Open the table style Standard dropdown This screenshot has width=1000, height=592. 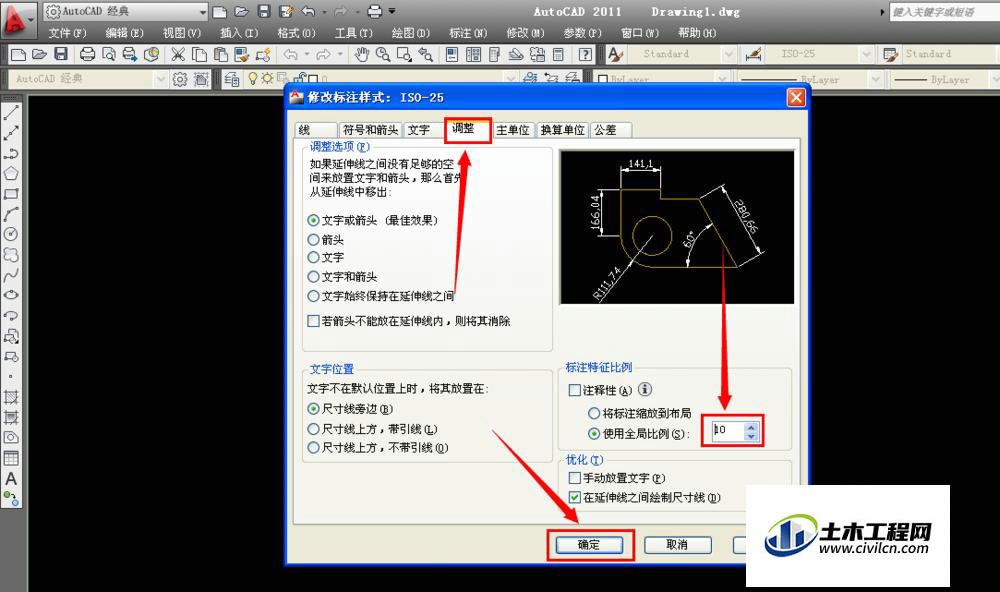pyautogui.click(x=950, y=54)
